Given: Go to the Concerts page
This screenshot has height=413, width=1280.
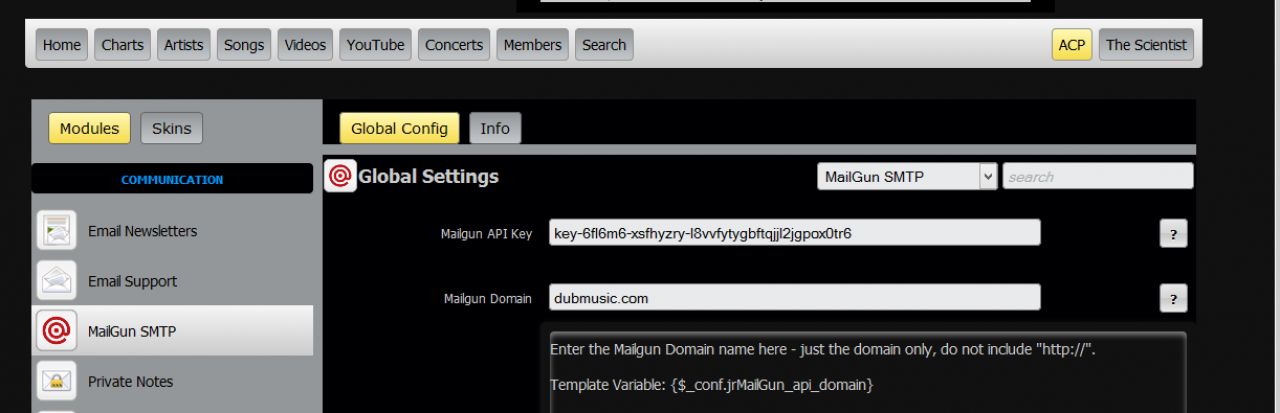Looking at the screenshot, I should click(x=454, y=45).
